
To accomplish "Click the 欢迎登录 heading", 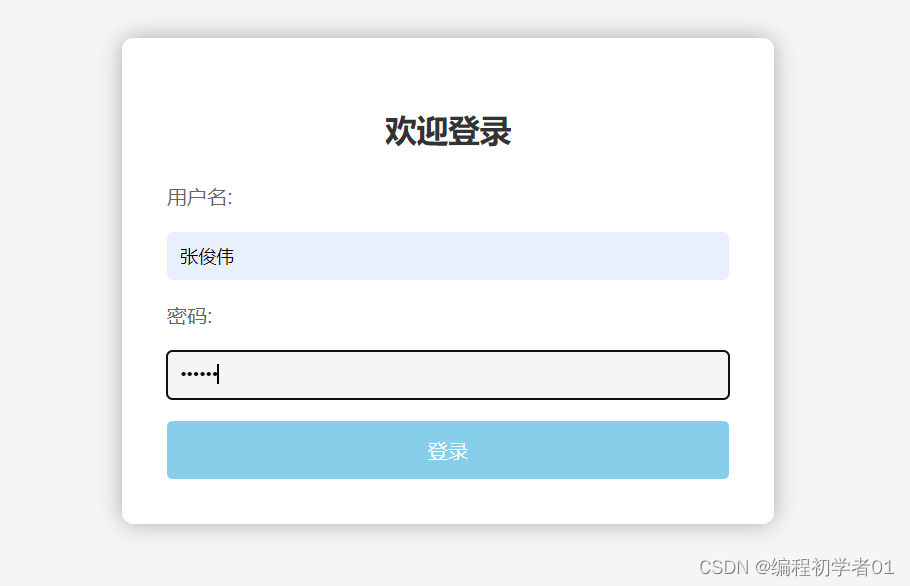I will tap(447, 131).
